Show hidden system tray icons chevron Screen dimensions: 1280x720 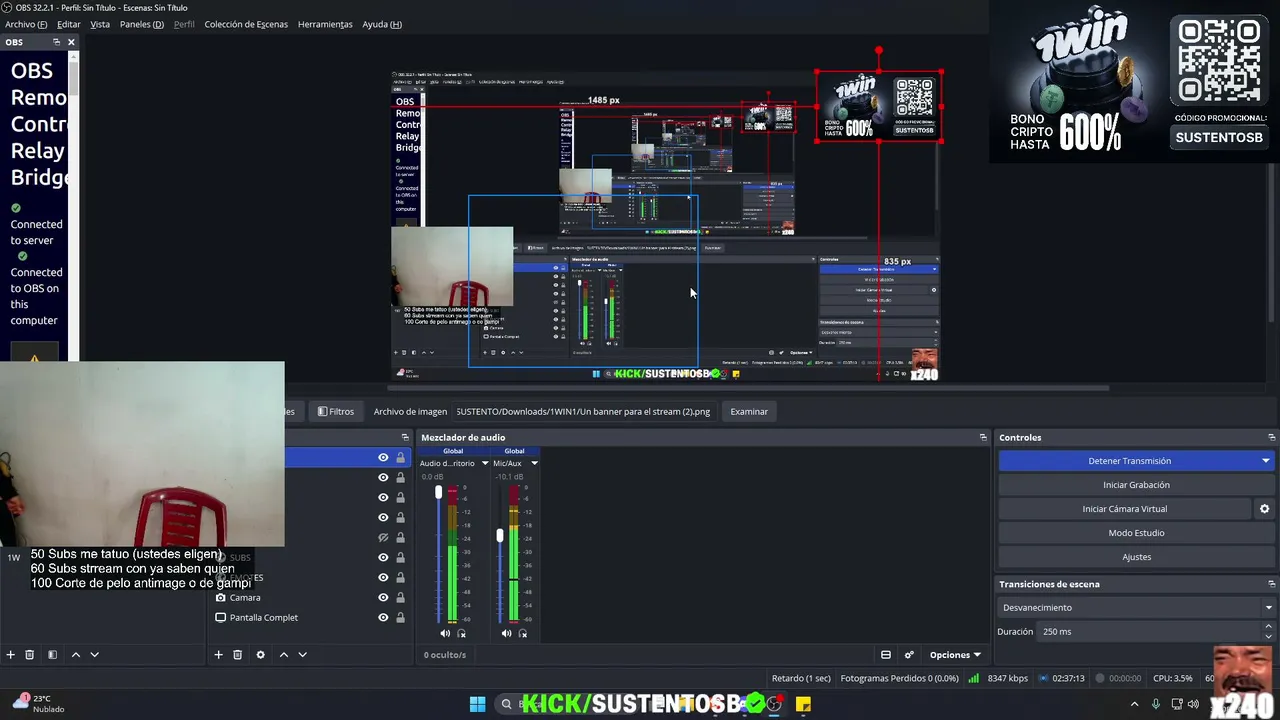pos(1134,704)
